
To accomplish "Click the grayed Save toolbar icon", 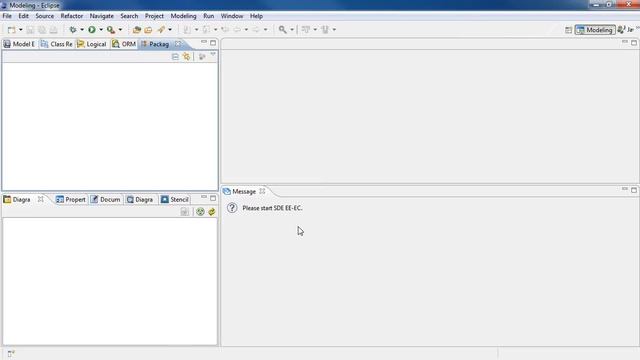I will point(30,30).
